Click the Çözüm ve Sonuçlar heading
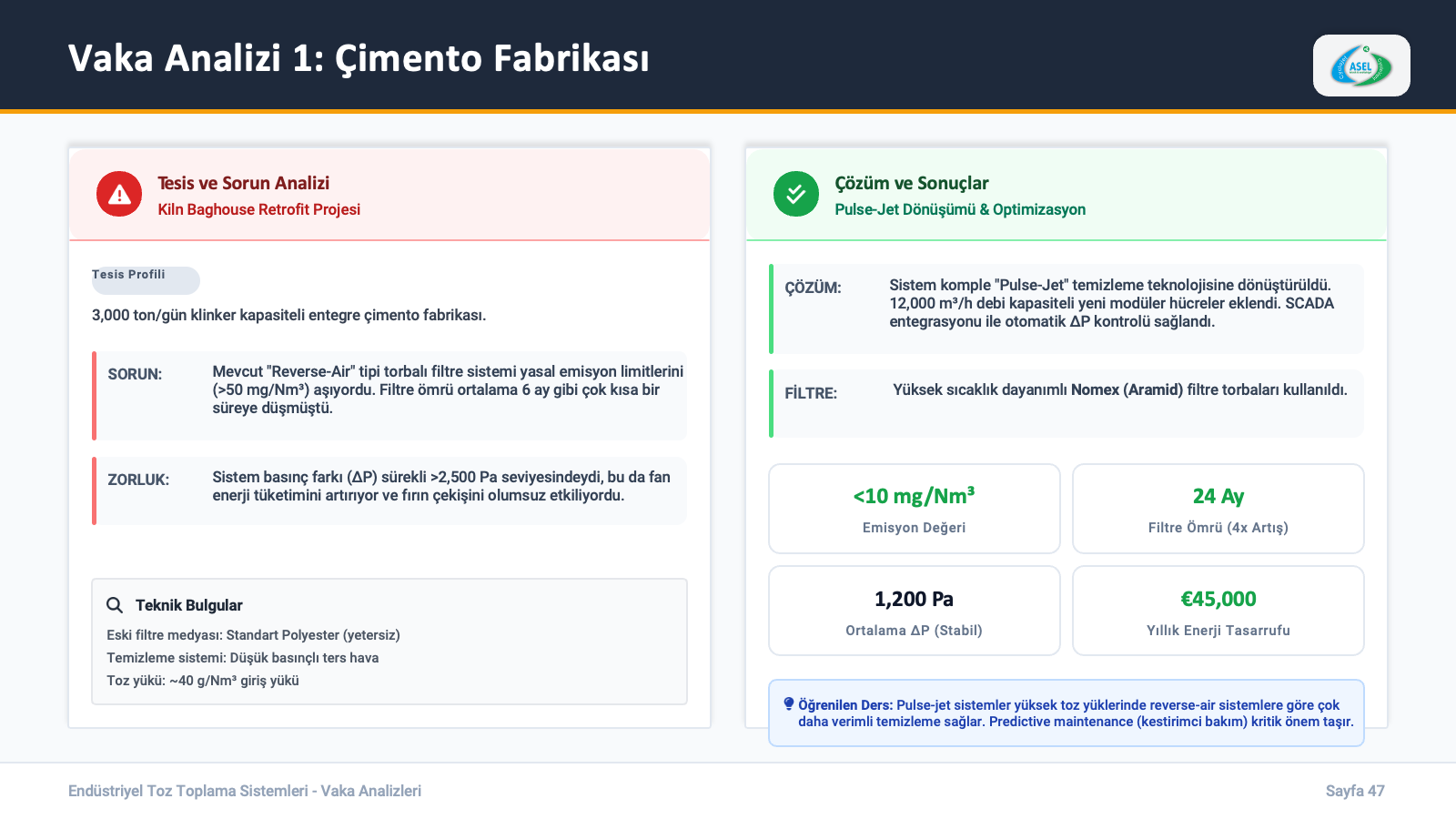 (911, 183)
